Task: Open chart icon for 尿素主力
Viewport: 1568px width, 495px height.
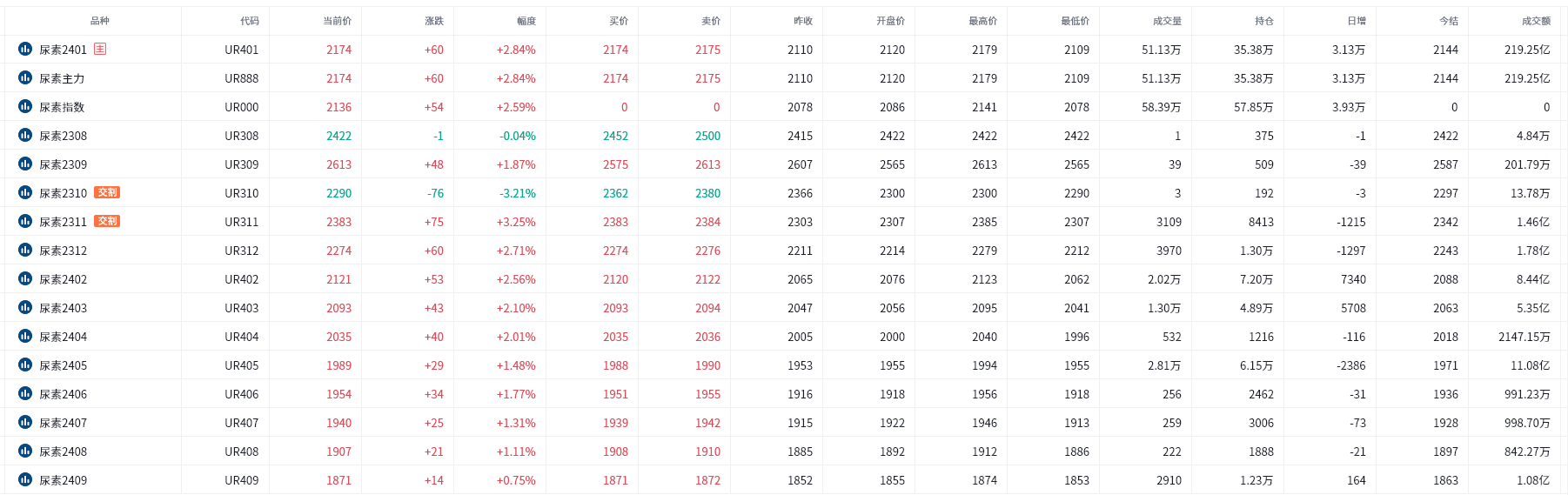Action: tap(25, 77)
